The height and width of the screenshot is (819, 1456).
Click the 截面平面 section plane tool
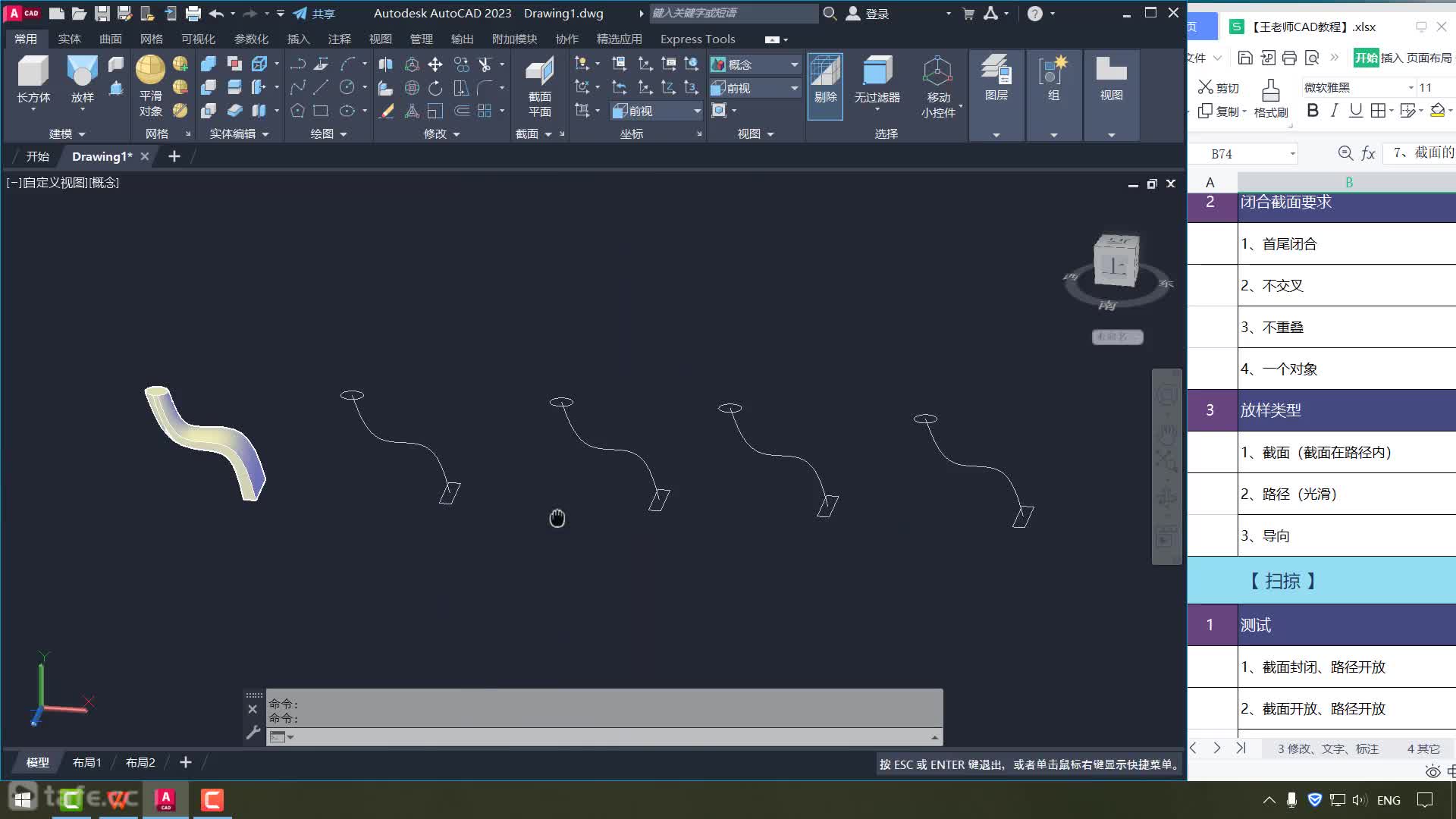539,86
